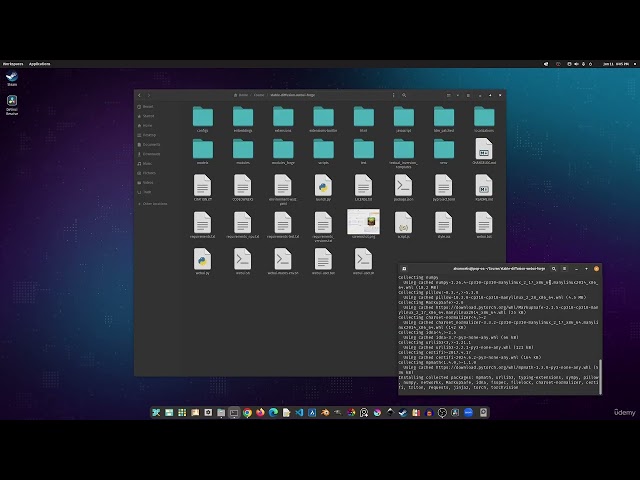Open the view options dropdown arrow
Screen dimensions: 640x480
click(458, 95)
